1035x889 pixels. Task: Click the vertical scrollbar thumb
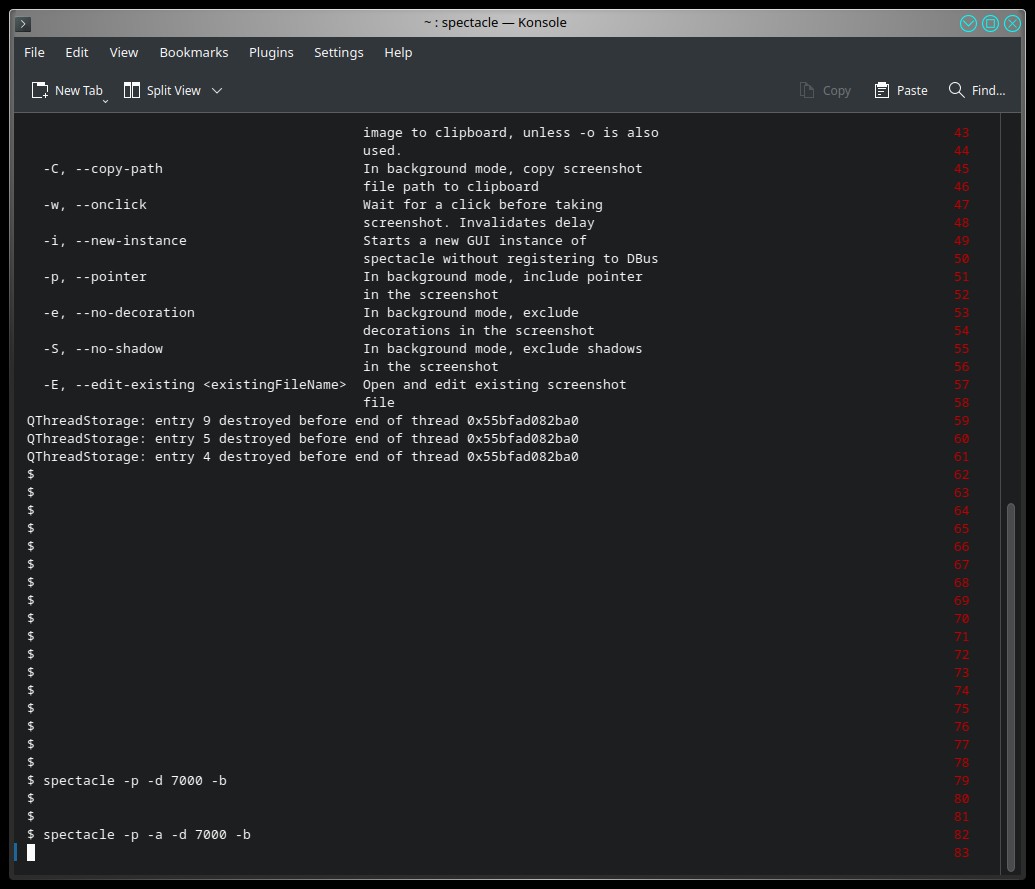tap(1011, 686)
